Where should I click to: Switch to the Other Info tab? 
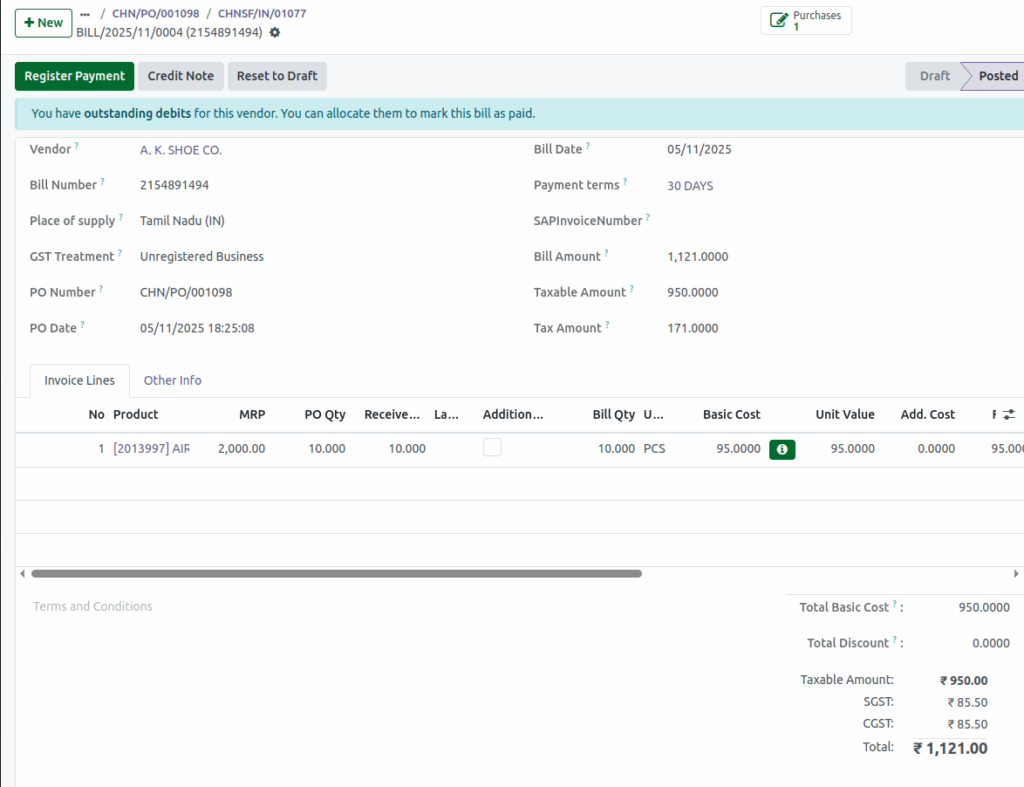pyautogui.click(x=172, y=380)
